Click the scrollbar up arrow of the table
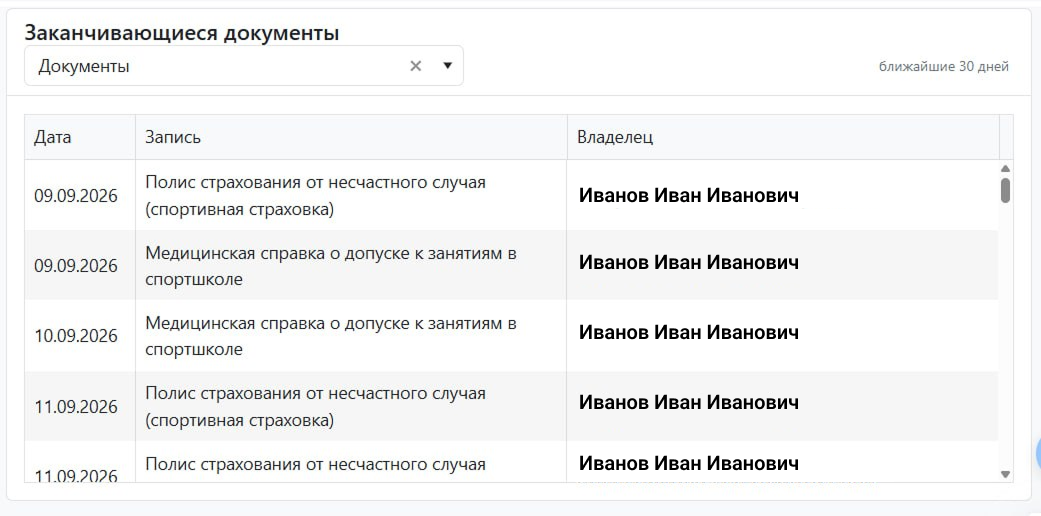The height and width of the screenshot is (516, 1041). coord(1005,168)
